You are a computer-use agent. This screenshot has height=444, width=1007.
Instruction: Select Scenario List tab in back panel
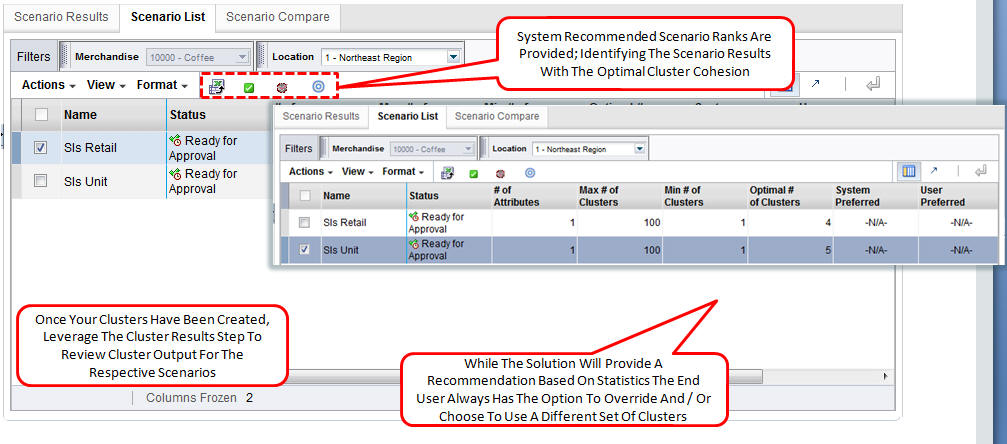point(168,17)
